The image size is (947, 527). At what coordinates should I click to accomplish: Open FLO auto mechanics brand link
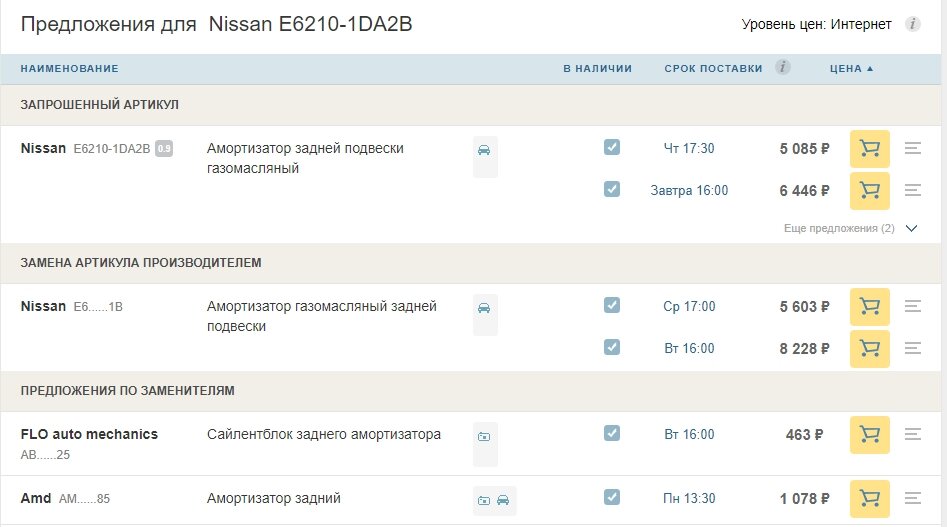(x=89, y=435)
